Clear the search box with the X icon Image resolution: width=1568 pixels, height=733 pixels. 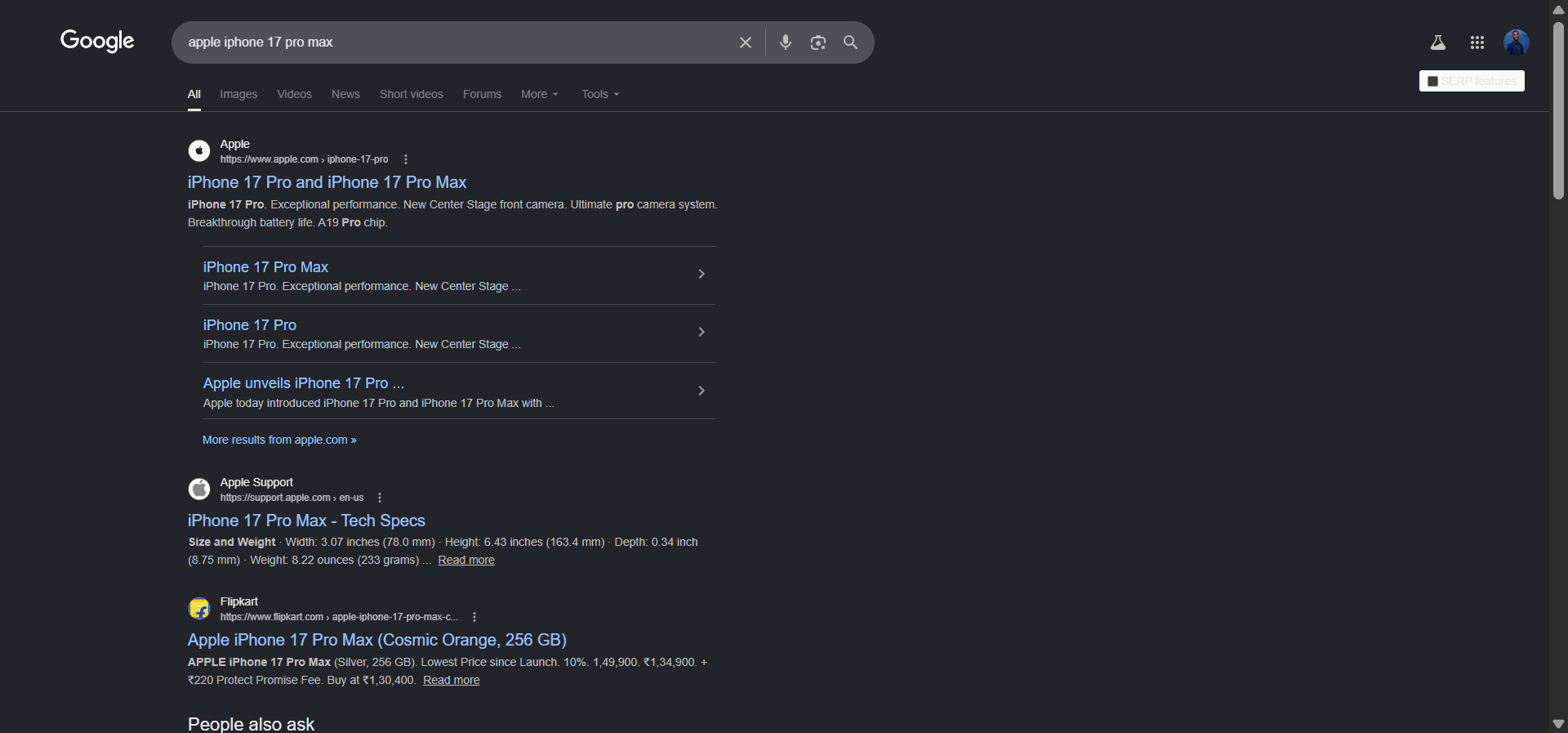point(745,42)
